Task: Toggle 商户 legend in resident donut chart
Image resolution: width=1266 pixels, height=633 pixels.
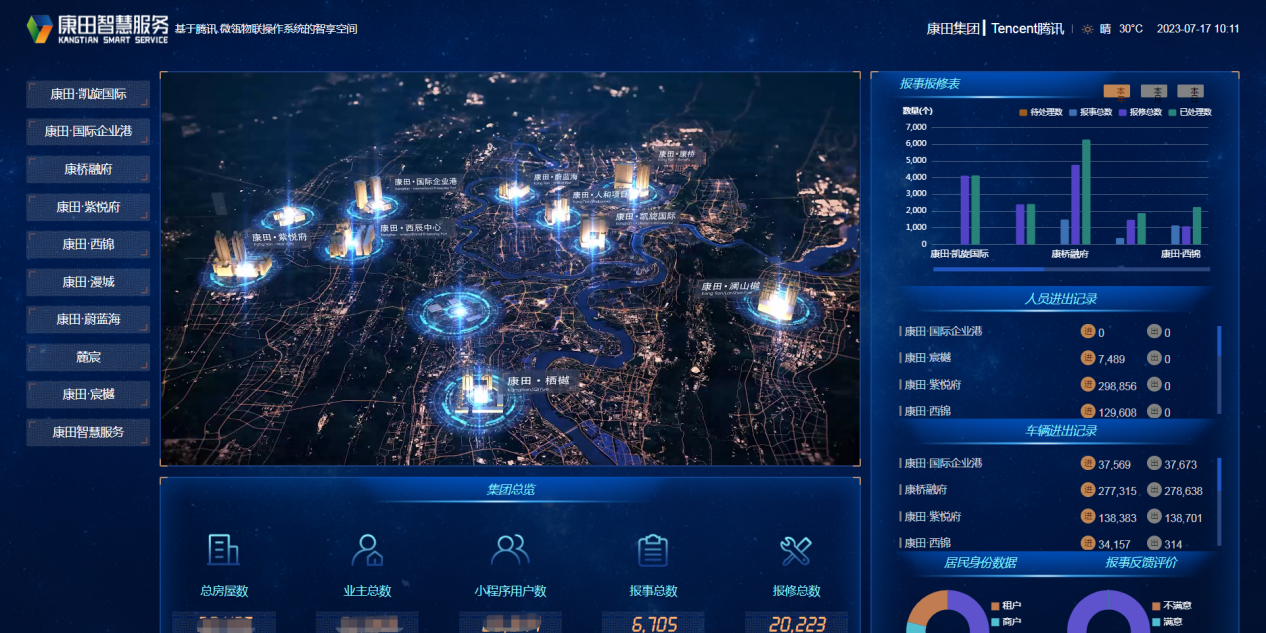Action: pyautogui.click(x=1005, y=622)
